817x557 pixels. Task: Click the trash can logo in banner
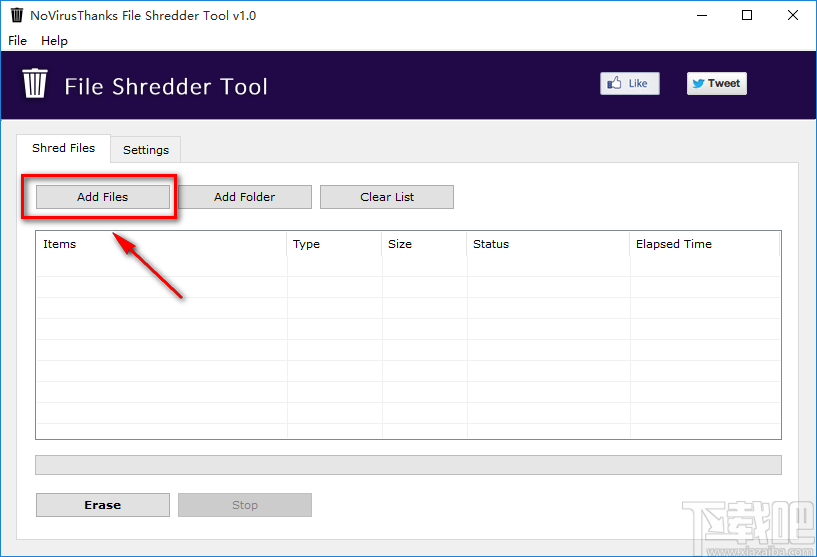(x=35, y=83)
